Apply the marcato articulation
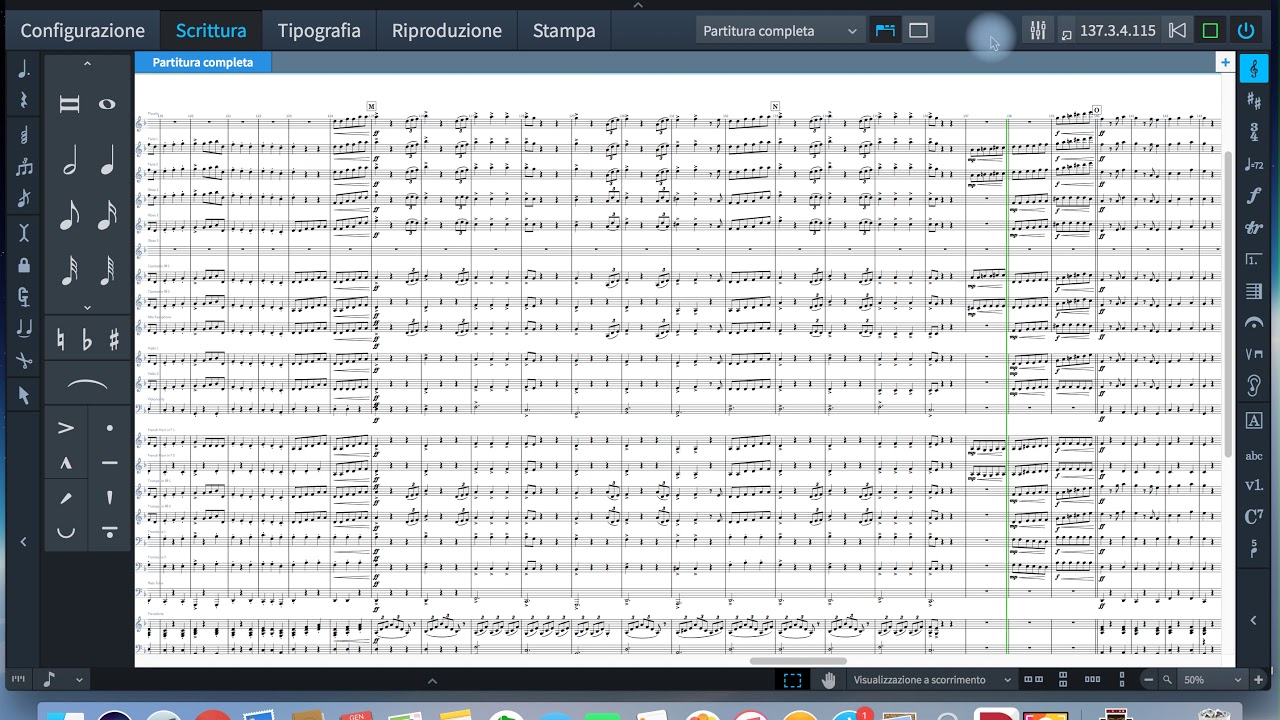This screenshot has height=720, width=1280. 66,463
